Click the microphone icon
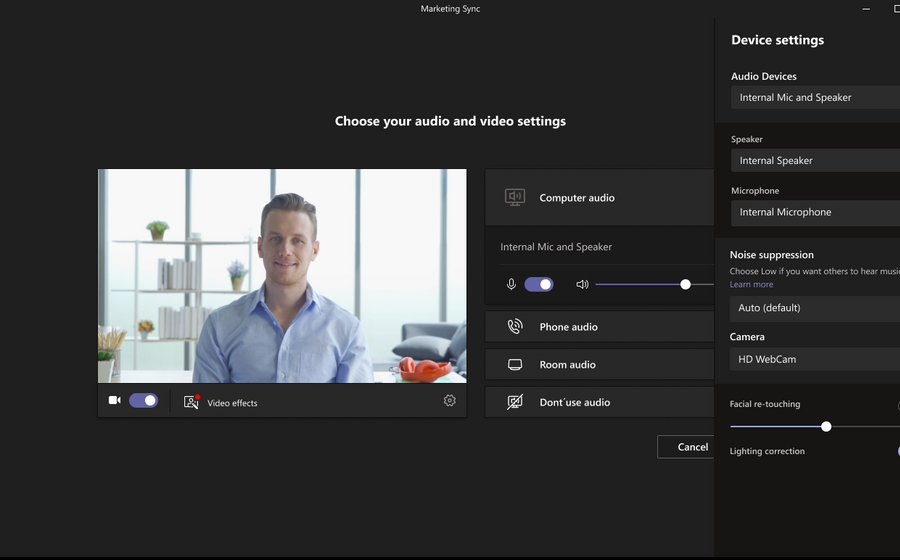Viewport: 900px width, 560px height. click(x=511, y=284)
